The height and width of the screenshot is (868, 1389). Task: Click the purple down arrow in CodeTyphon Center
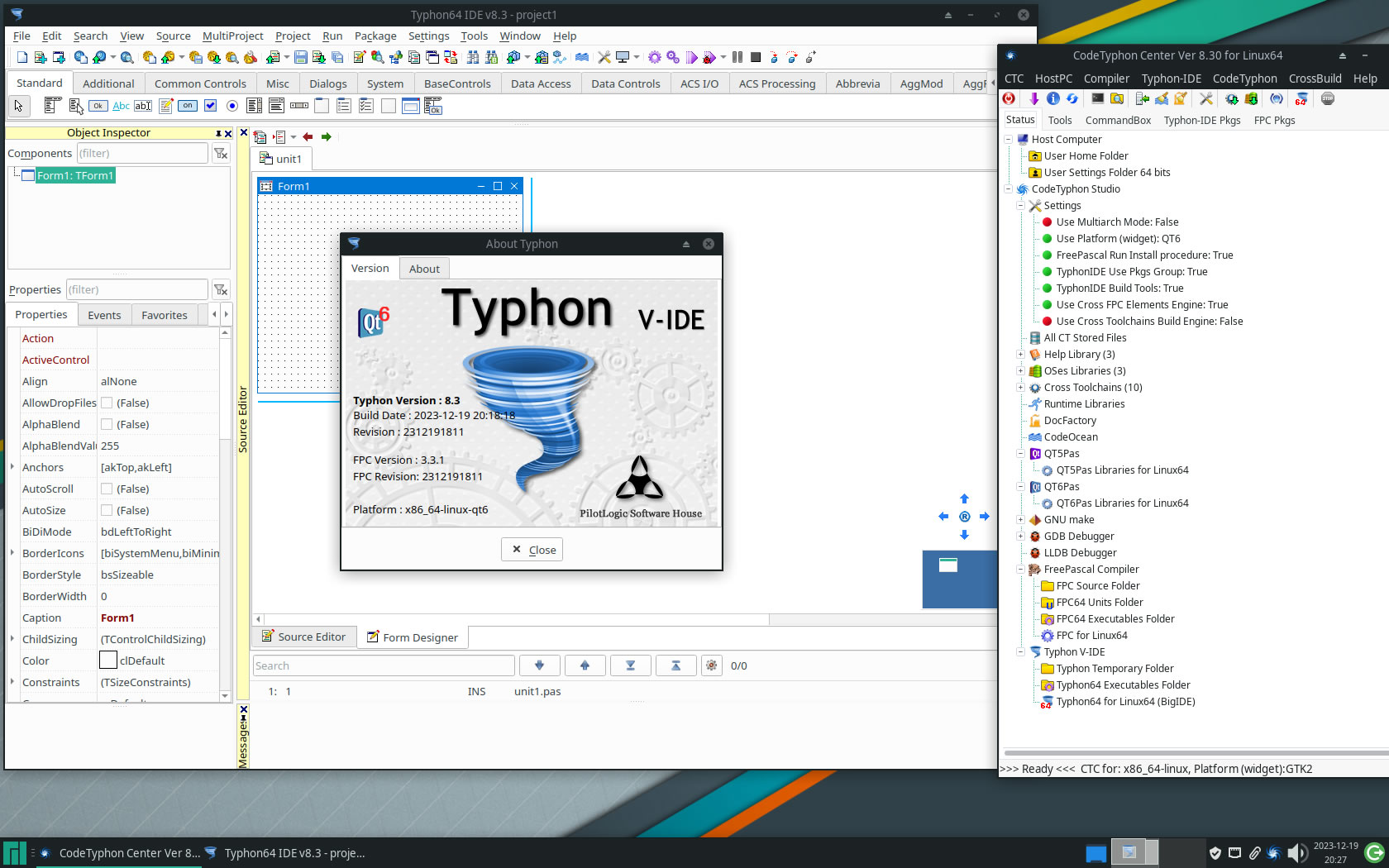click(x=1033, y=98)
